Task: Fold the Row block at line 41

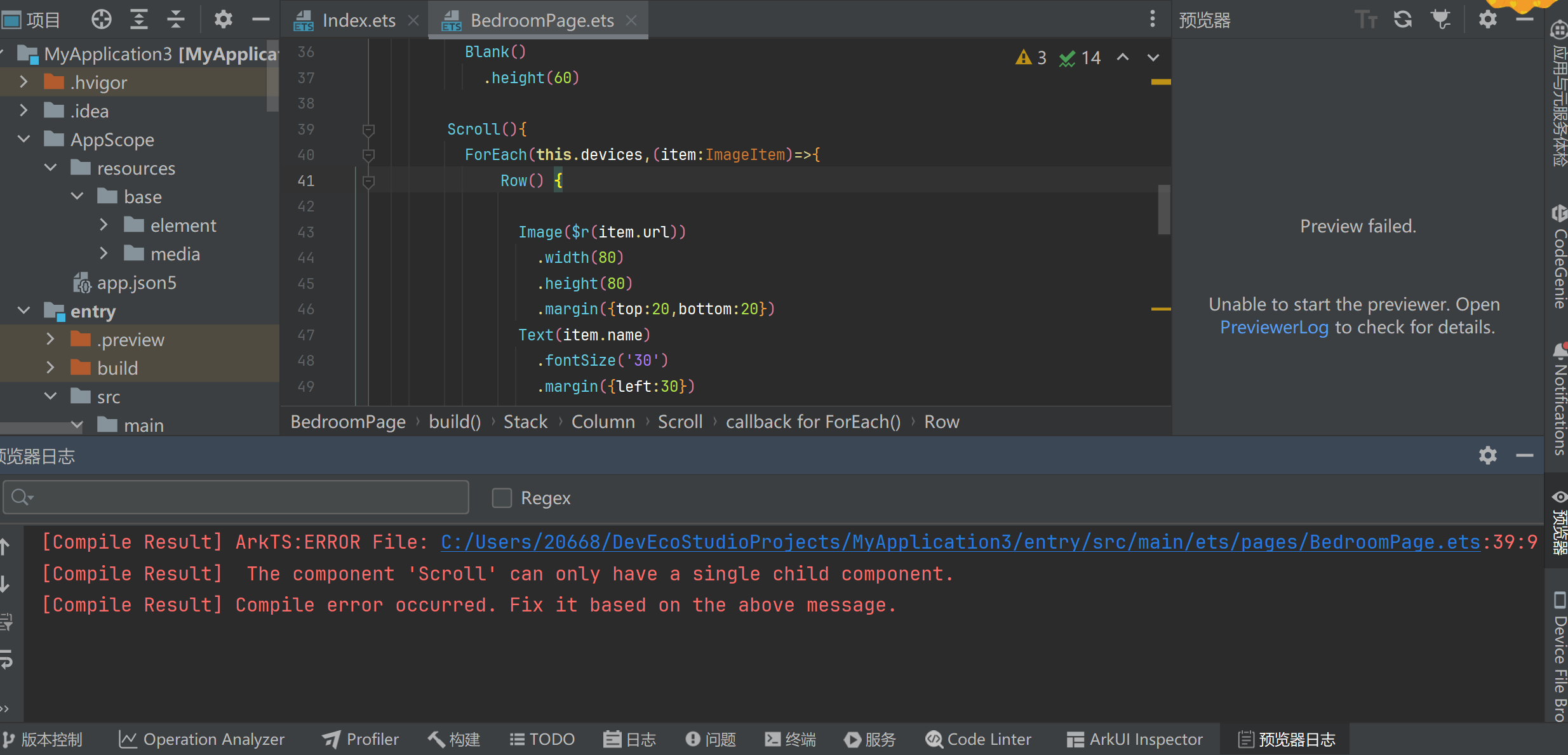Action: [x=368, y=182]
